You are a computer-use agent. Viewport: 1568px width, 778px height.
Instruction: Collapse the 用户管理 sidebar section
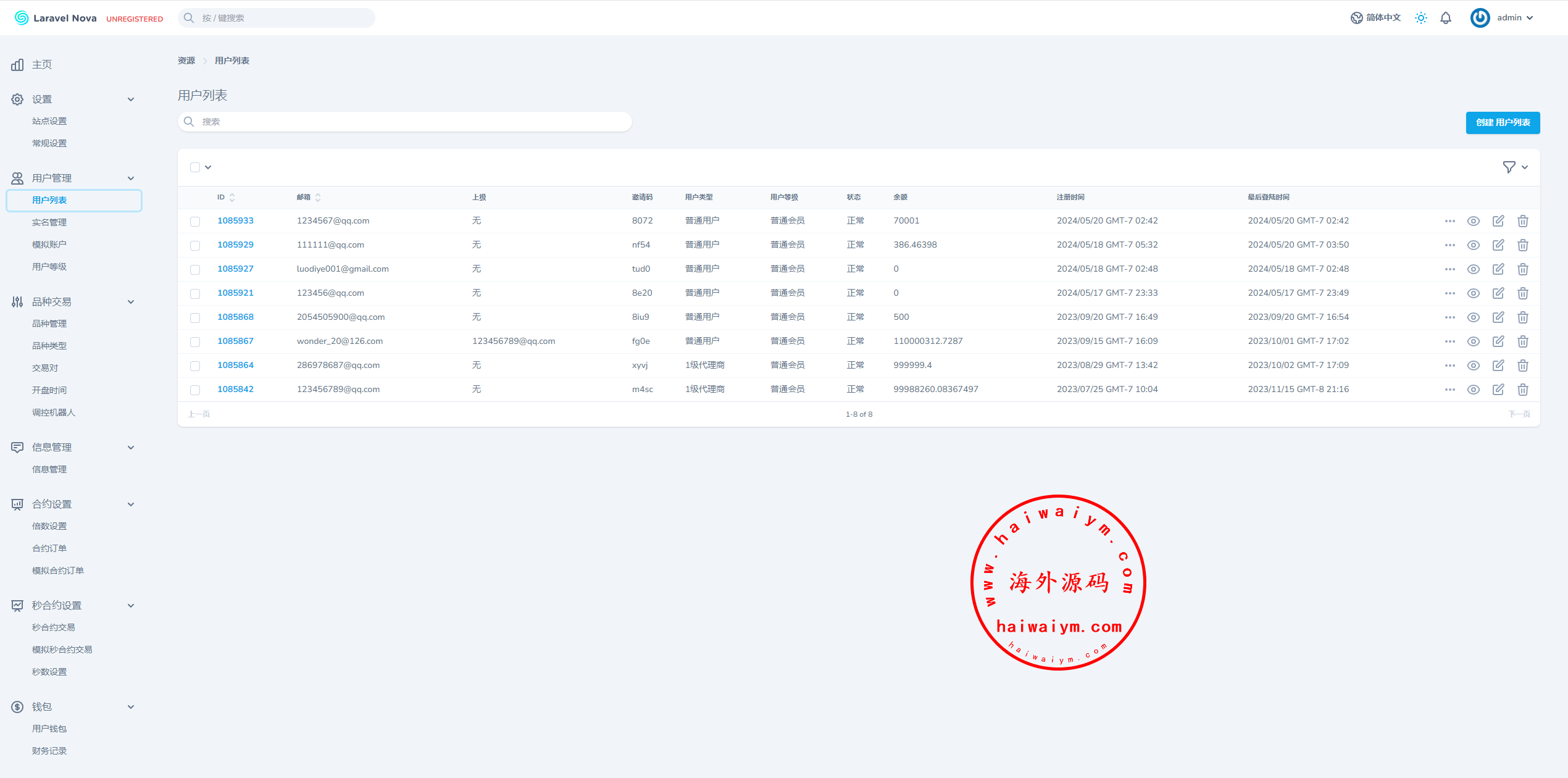coord(131,178)
